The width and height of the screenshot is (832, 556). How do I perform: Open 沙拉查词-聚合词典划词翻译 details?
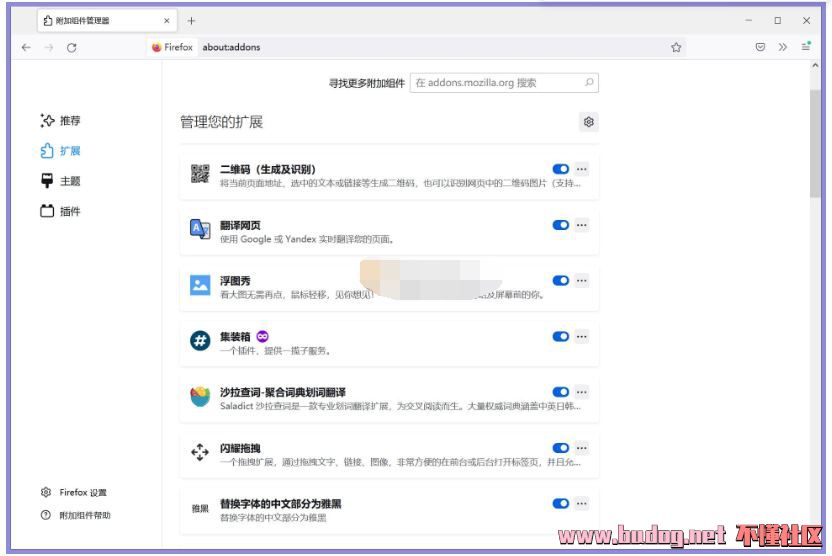coord(389,398)
